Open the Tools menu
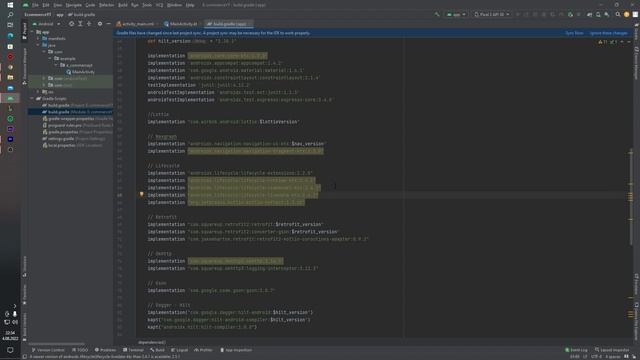640x360 pixels. coord(147,5)
